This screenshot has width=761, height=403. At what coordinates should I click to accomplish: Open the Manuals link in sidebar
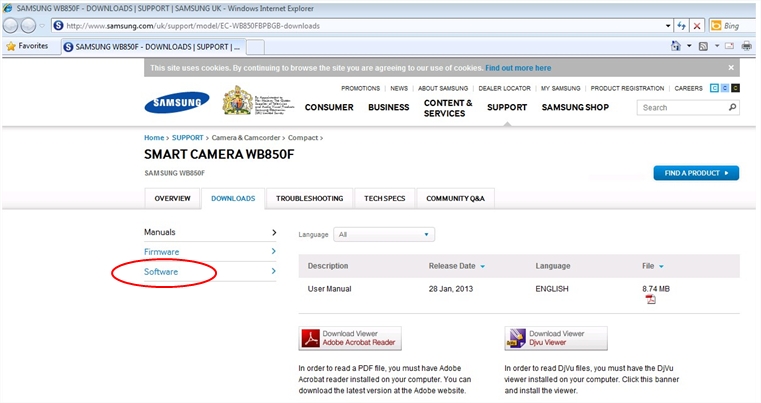160,232
